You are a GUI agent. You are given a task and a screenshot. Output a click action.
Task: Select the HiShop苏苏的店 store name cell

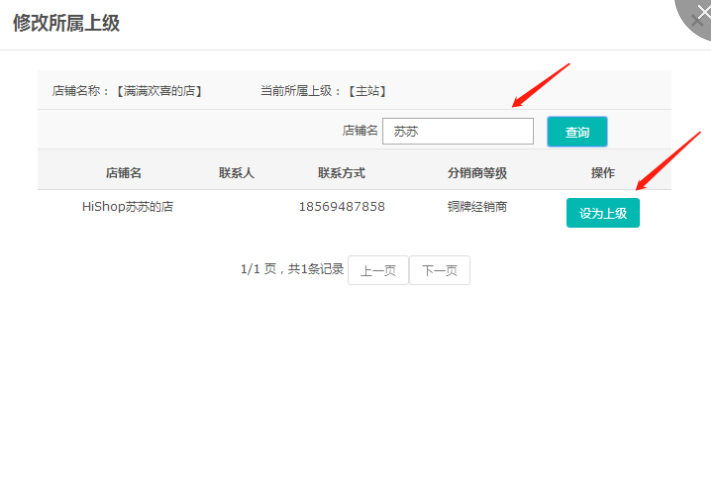click(127, 207)
